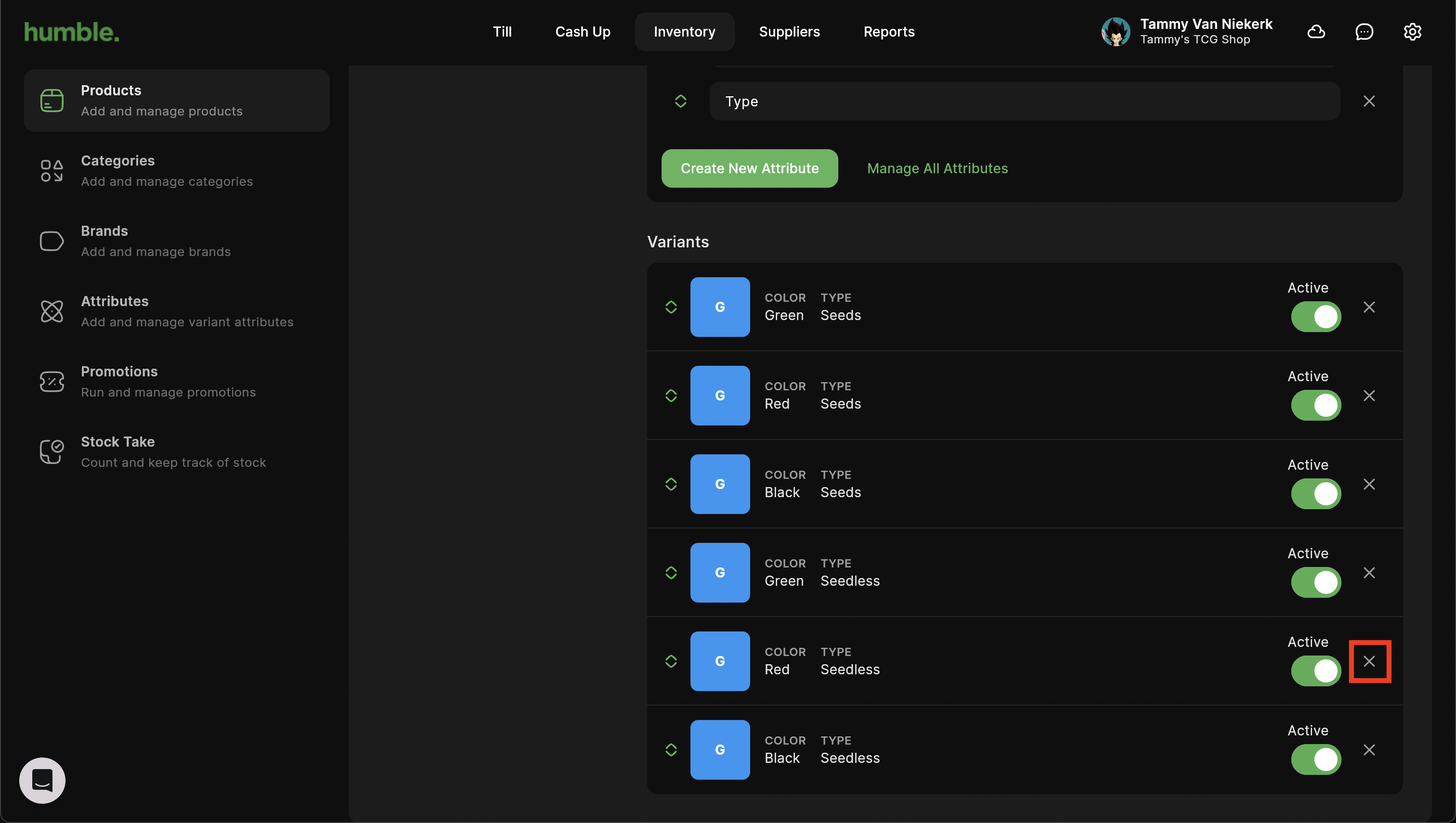The width and height of the screenshot is (1456, 823).
Task: Open cloud sync icon in header
Action: tap(1316, 32)
